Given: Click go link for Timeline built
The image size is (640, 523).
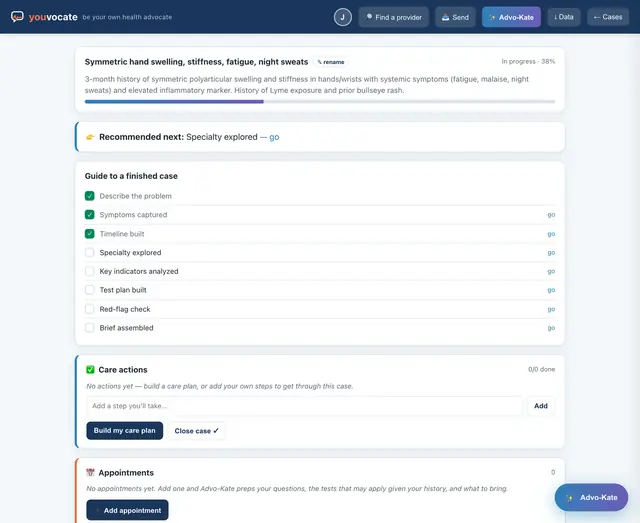Looking at the screenshot, I should point(551,234).
